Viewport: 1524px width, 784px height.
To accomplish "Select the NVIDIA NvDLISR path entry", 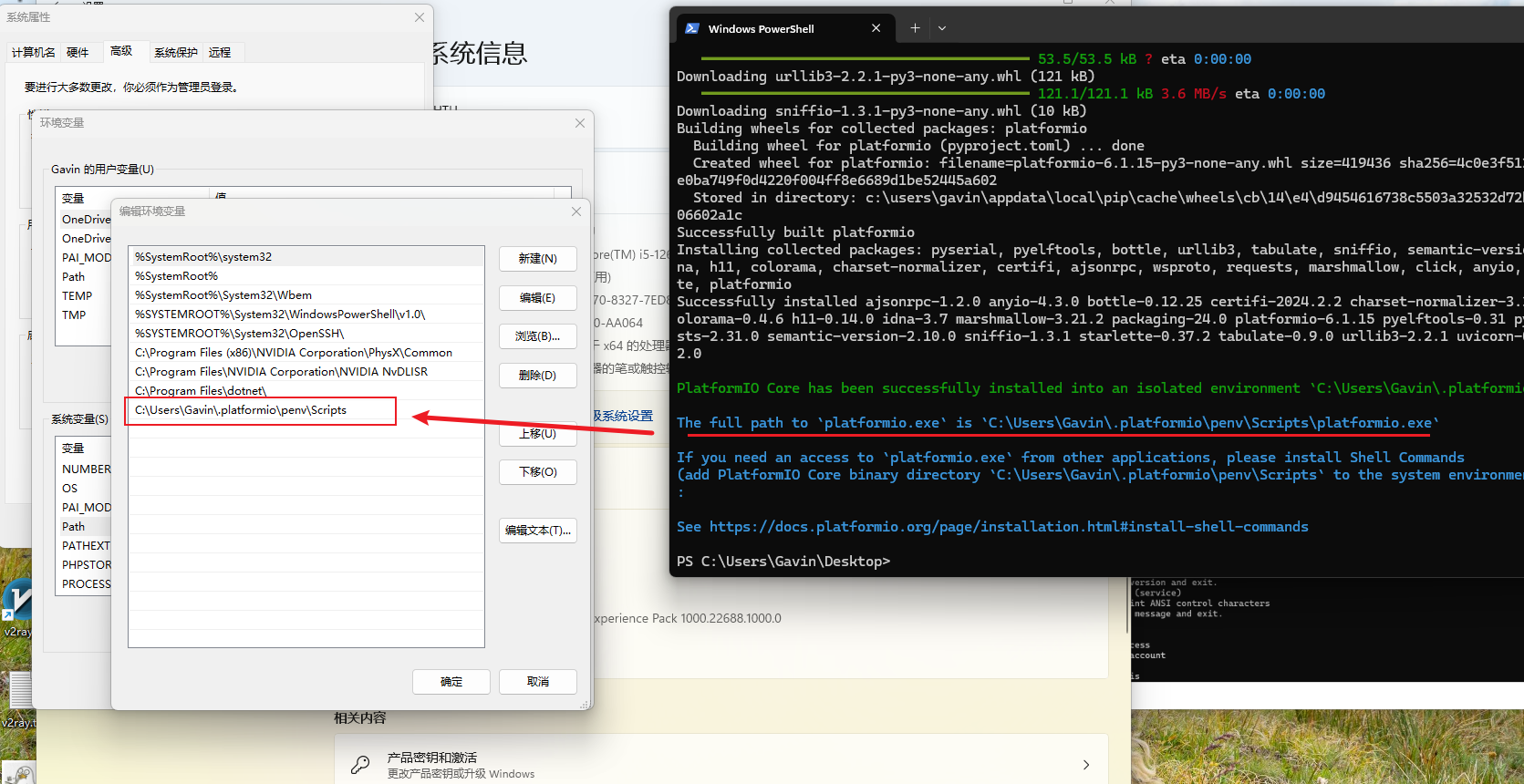I will tap(306, 372).
